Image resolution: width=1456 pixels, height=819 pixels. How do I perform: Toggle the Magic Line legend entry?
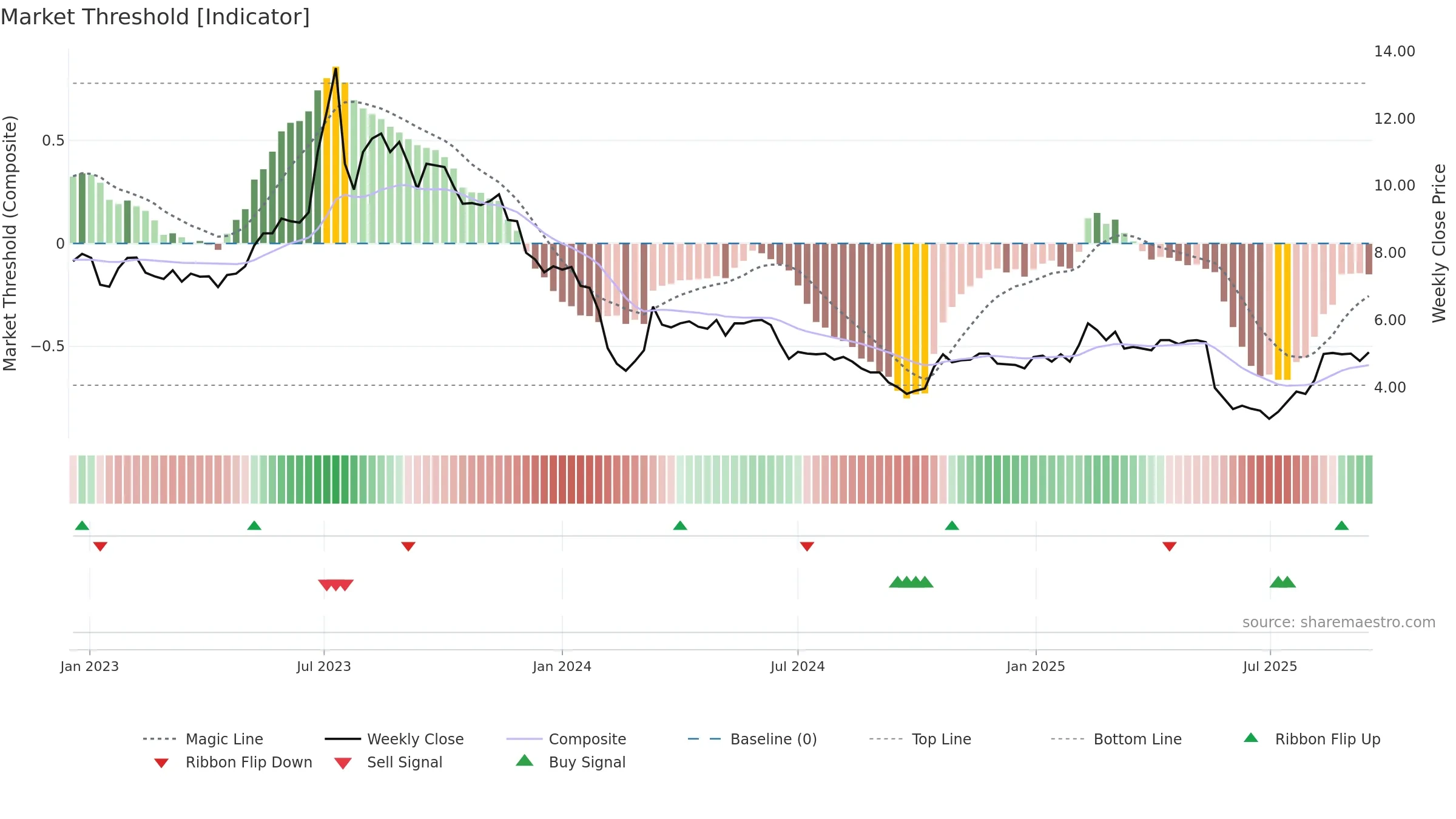point(203,739)
